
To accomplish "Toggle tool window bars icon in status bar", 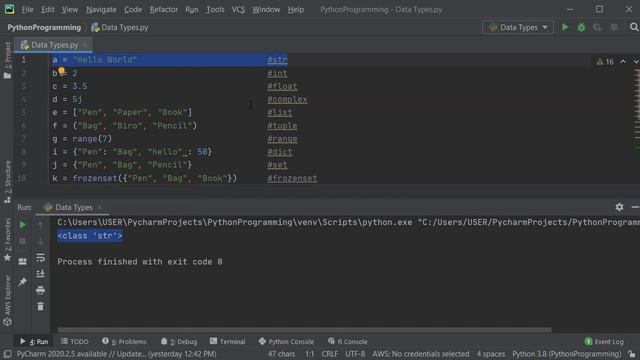I will tap(7, 354).
